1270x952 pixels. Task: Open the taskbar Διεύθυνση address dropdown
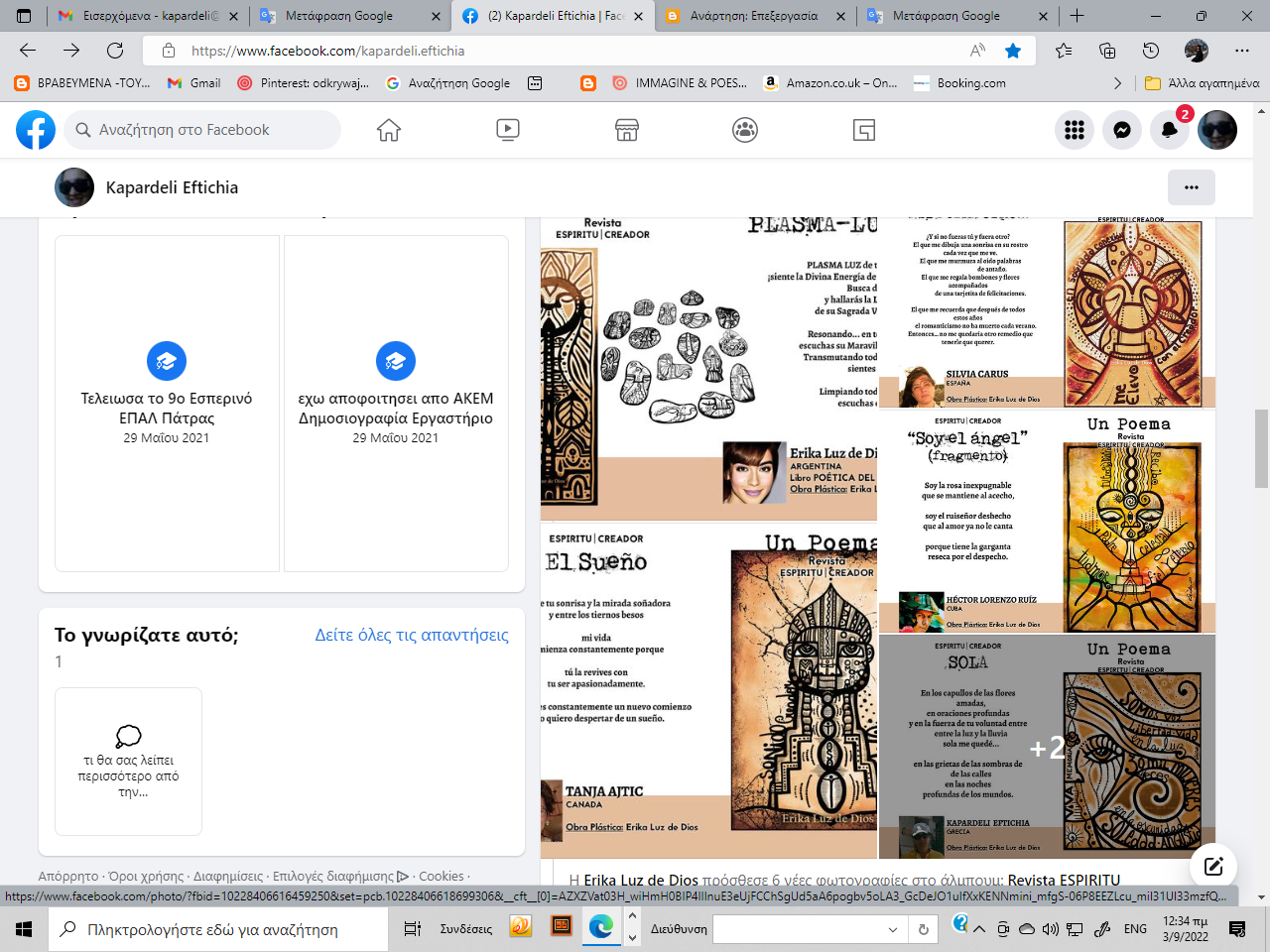click(x=892, y=929)
